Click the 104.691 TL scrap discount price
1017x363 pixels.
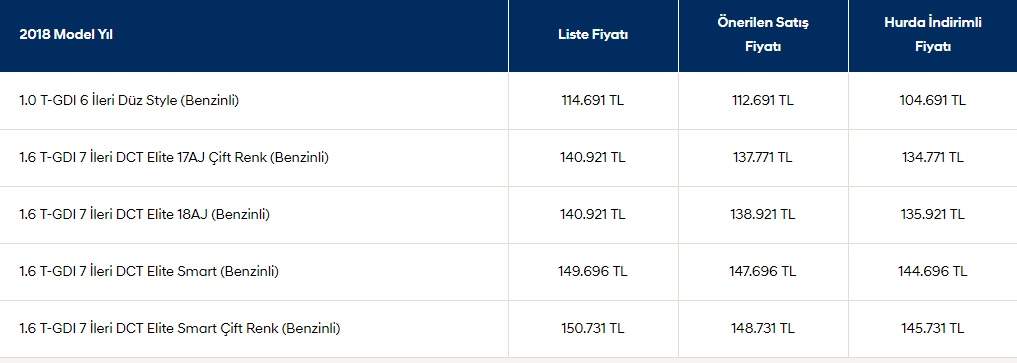933,100
